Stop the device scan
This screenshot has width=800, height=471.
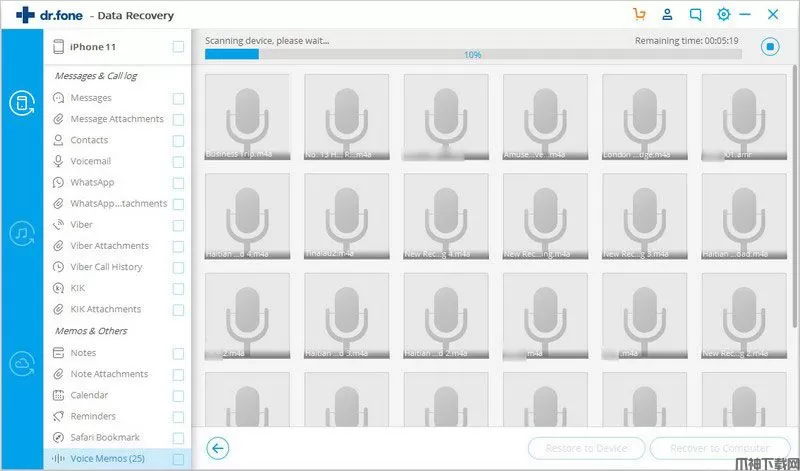tap(769, 46)
